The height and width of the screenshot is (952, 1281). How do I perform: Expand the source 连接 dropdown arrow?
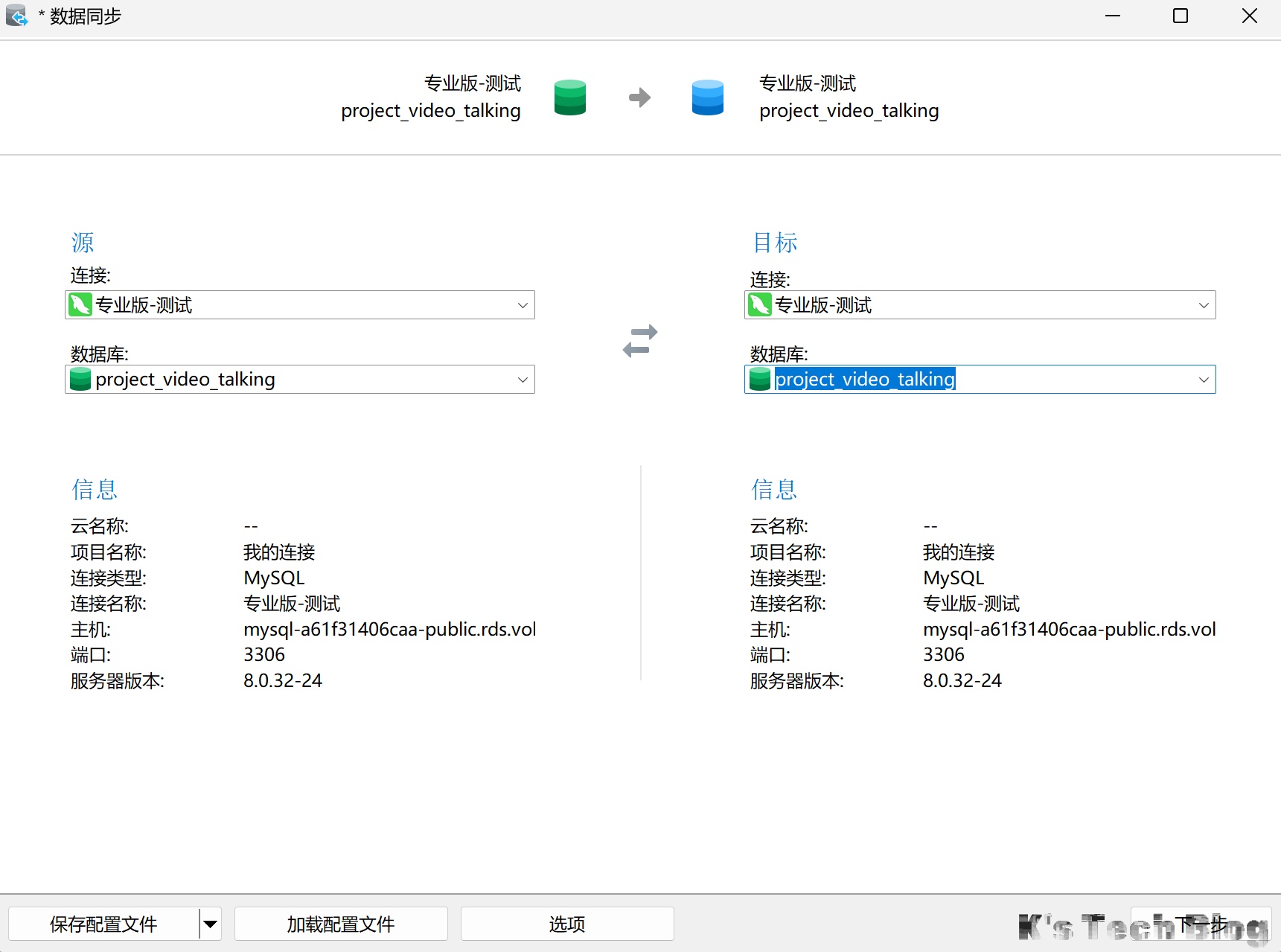point(523,305)
